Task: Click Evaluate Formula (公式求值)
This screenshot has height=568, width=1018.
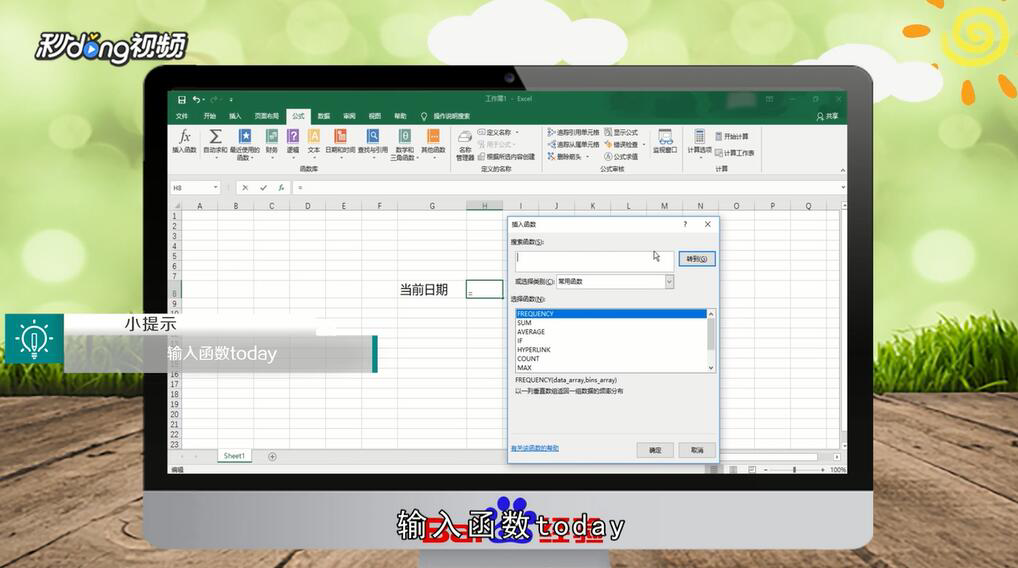Action: [621, 156]
